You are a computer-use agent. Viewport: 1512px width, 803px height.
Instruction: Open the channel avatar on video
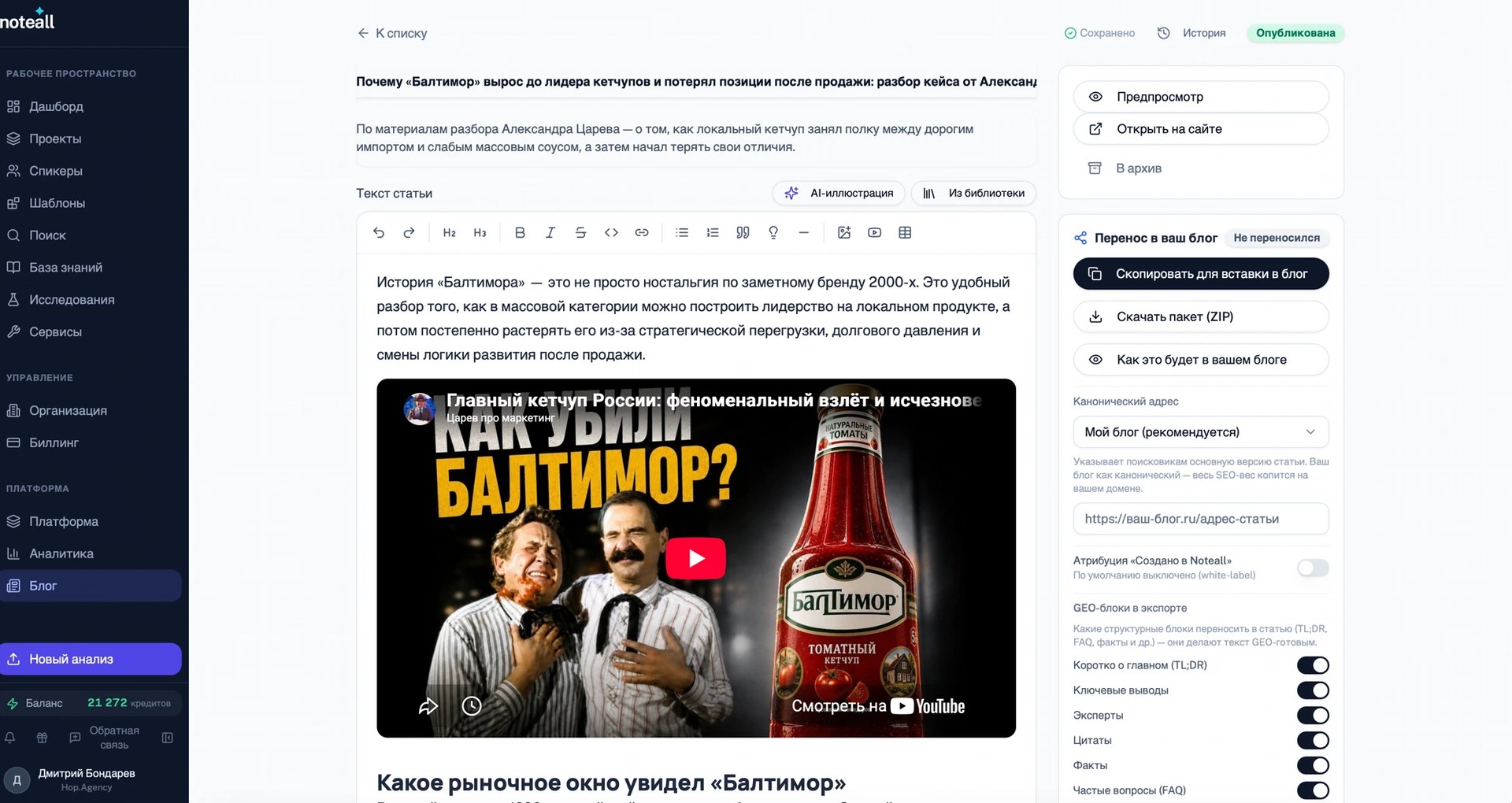tap(420, 409)
